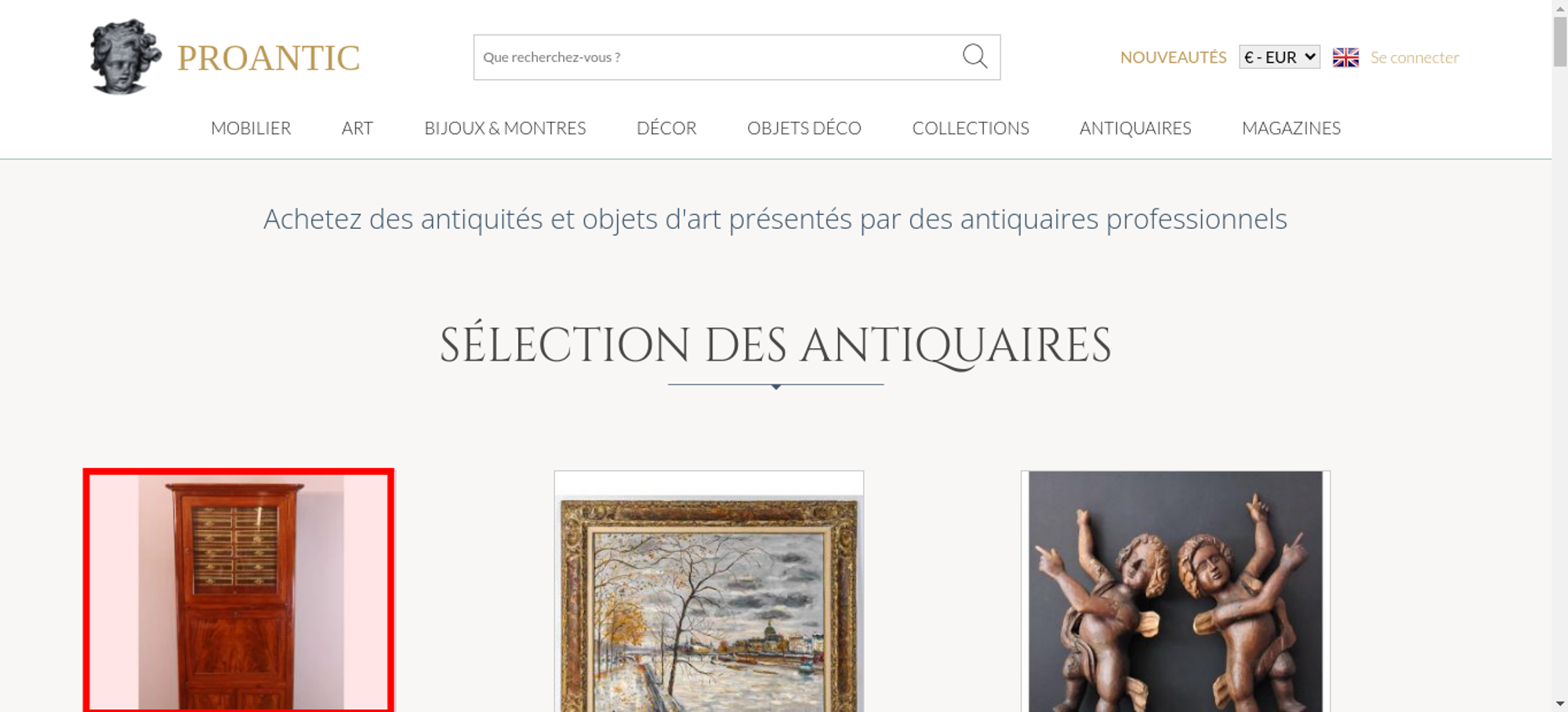
Task: Click the page vertical scrollbar thumb
Action: (x=1560, y=42)
